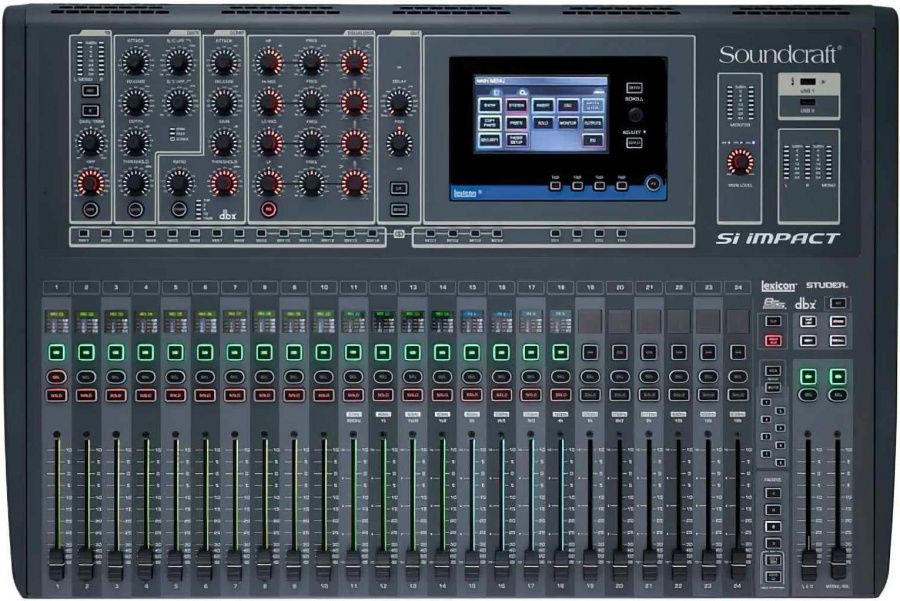
Task: Select the red-lit HPF frequency knob
Action: (x=91, y=183)
